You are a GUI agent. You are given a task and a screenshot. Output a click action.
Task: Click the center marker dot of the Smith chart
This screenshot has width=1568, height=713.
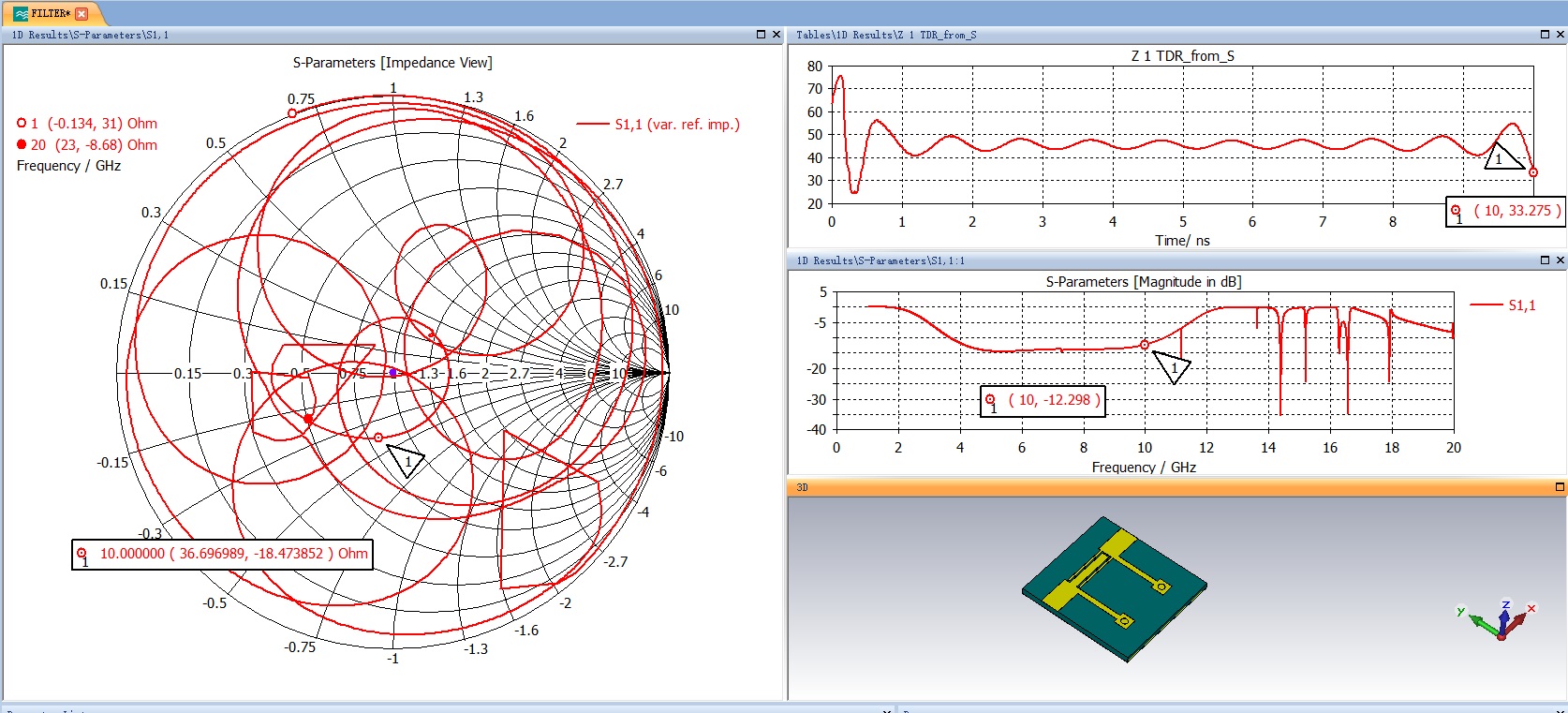393,373
